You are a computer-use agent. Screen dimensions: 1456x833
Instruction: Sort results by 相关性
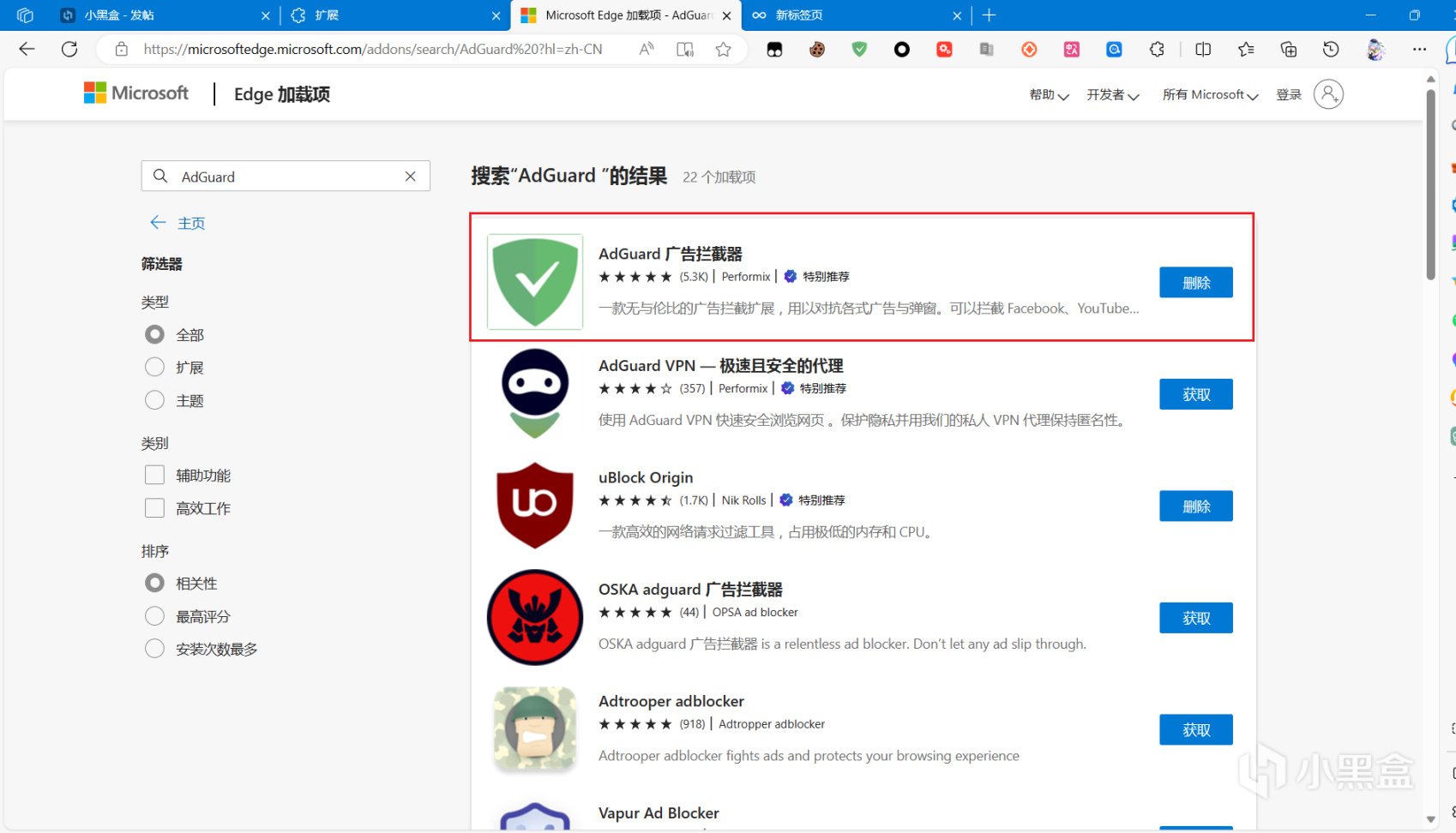click(x=154, y=583)
